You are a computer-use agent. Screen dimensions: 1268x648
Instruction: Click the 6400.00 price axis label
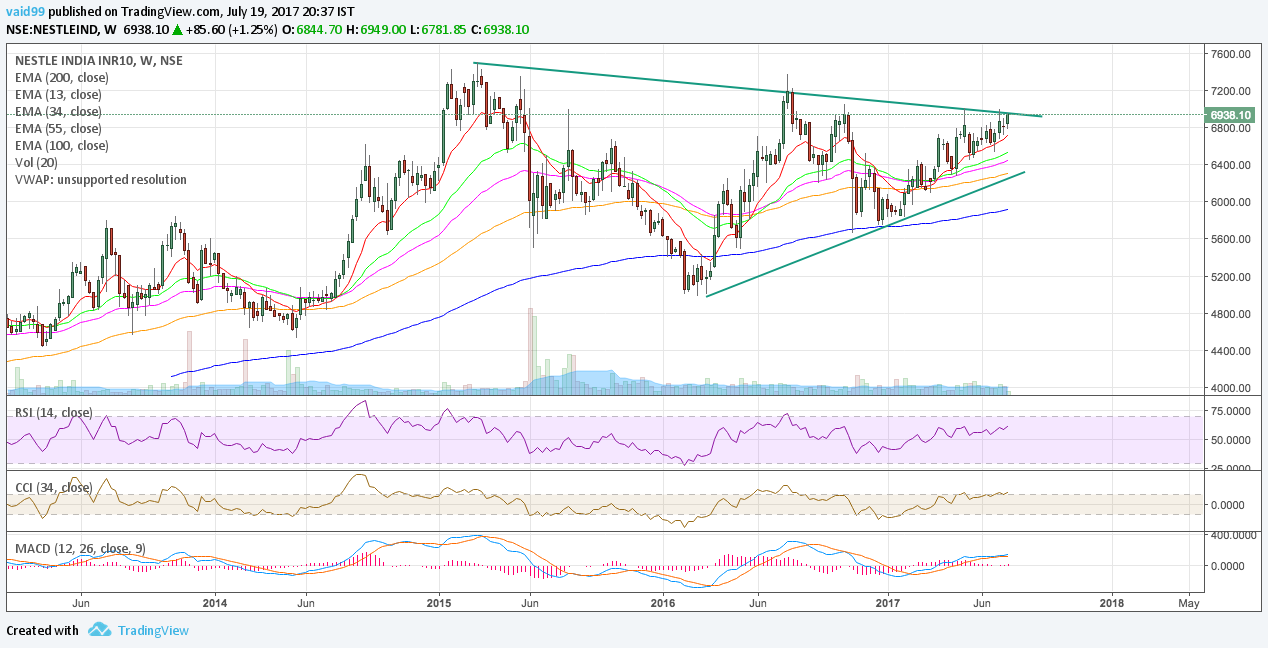(x=1233, y=165)
